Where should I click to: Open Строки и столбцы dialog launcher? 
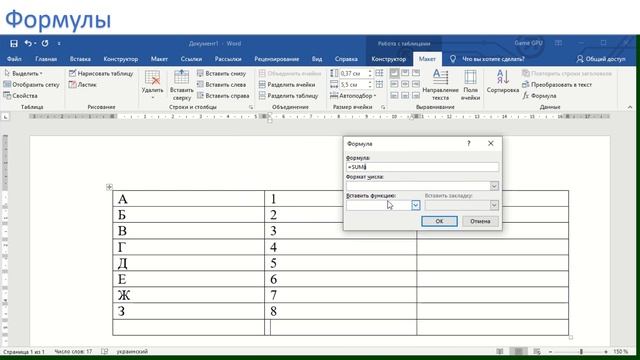251,107
